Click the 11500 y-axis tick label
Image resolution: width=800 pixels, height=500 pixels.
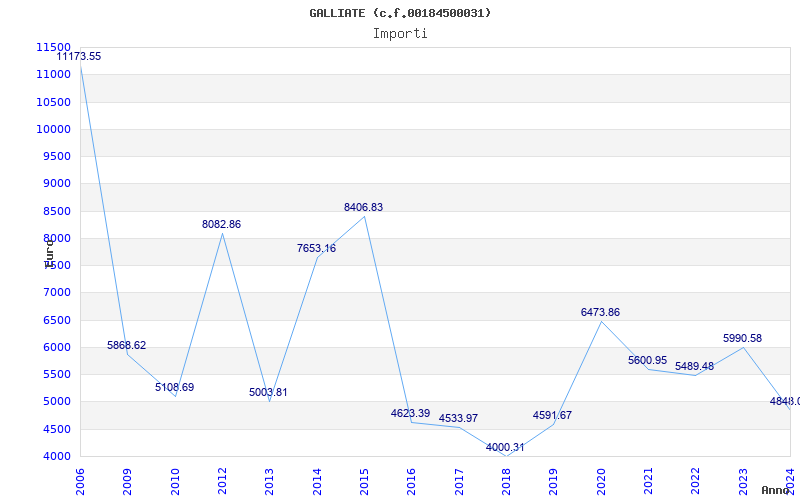pos(53,47)
